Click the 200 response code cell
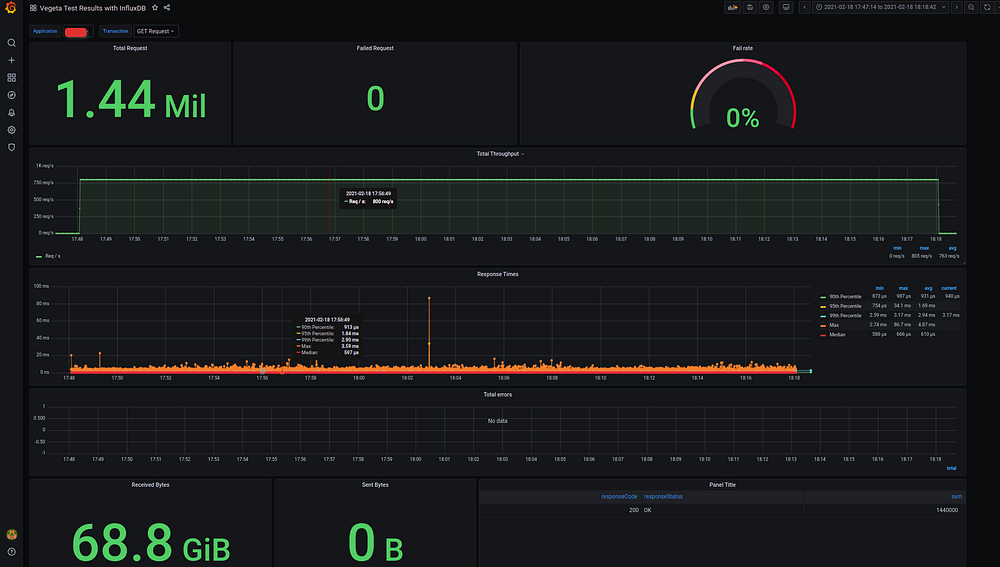1000x567 pixels. 633,510
